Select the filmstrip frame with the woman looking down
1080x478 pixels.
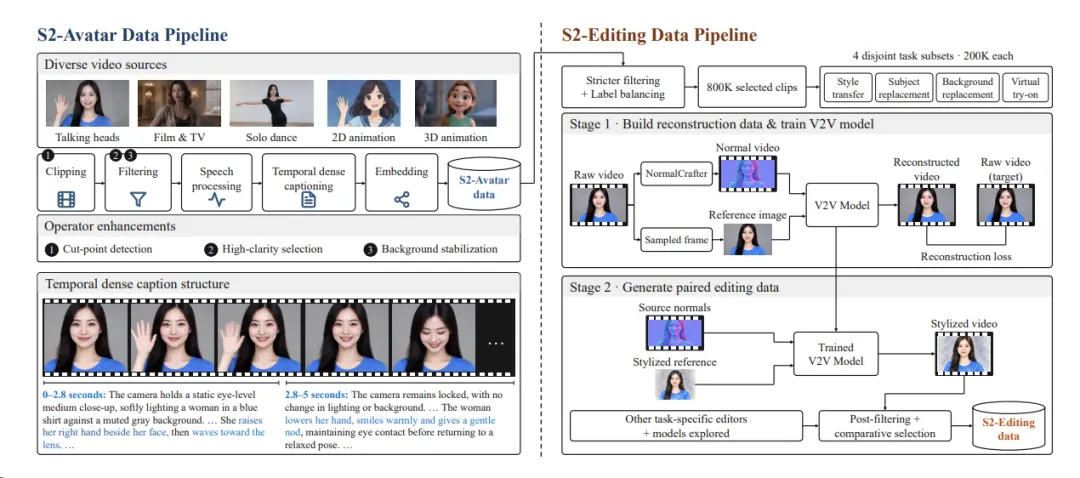pos(433,338)
